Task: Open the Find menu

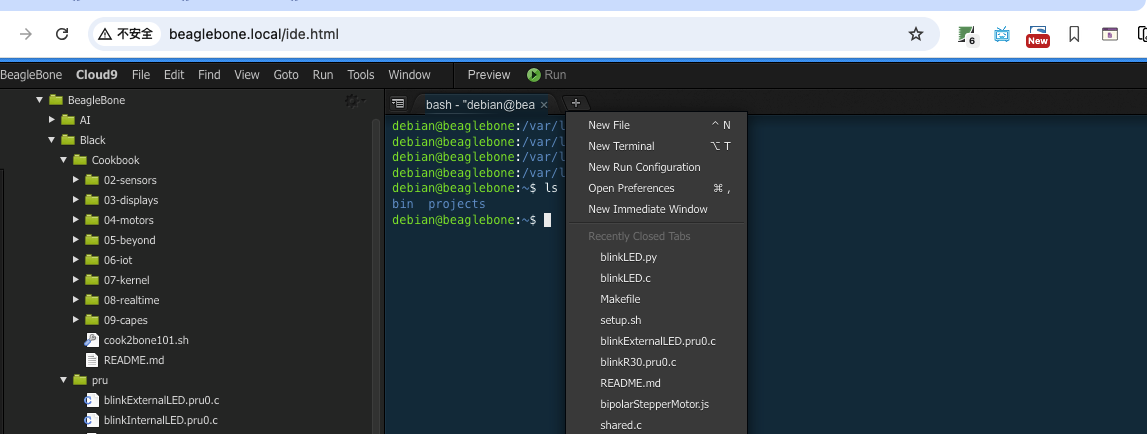Action: (209, 75)
